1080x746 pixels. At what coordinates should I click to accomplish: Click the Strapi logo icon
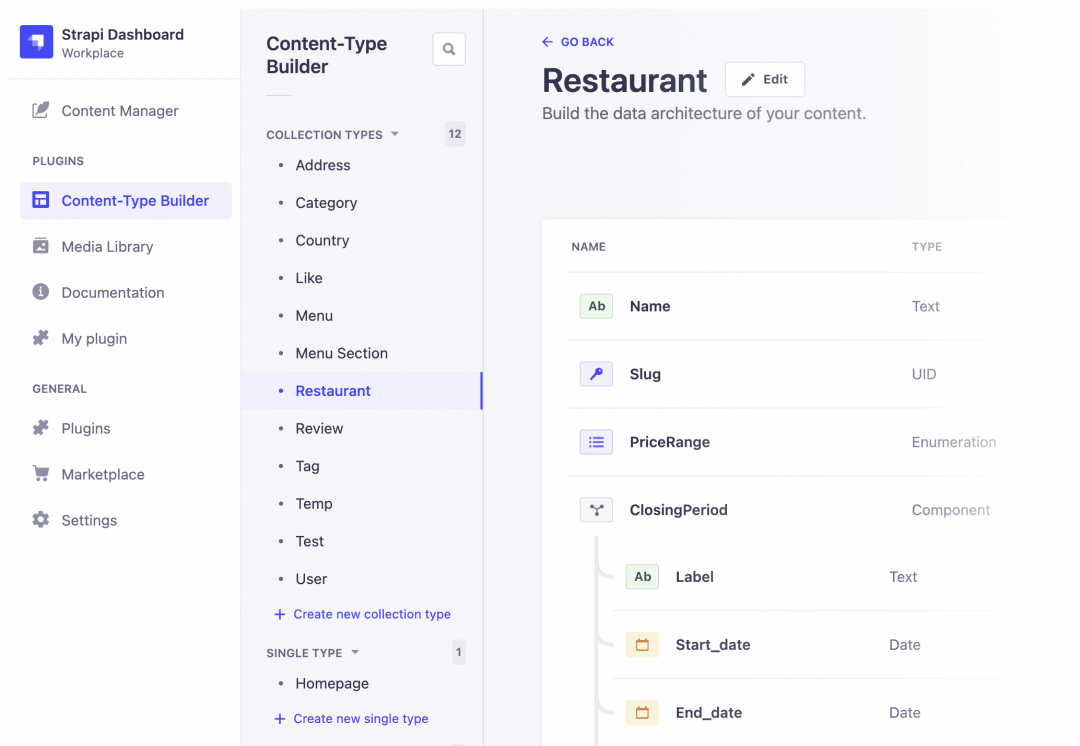(37, 42)
